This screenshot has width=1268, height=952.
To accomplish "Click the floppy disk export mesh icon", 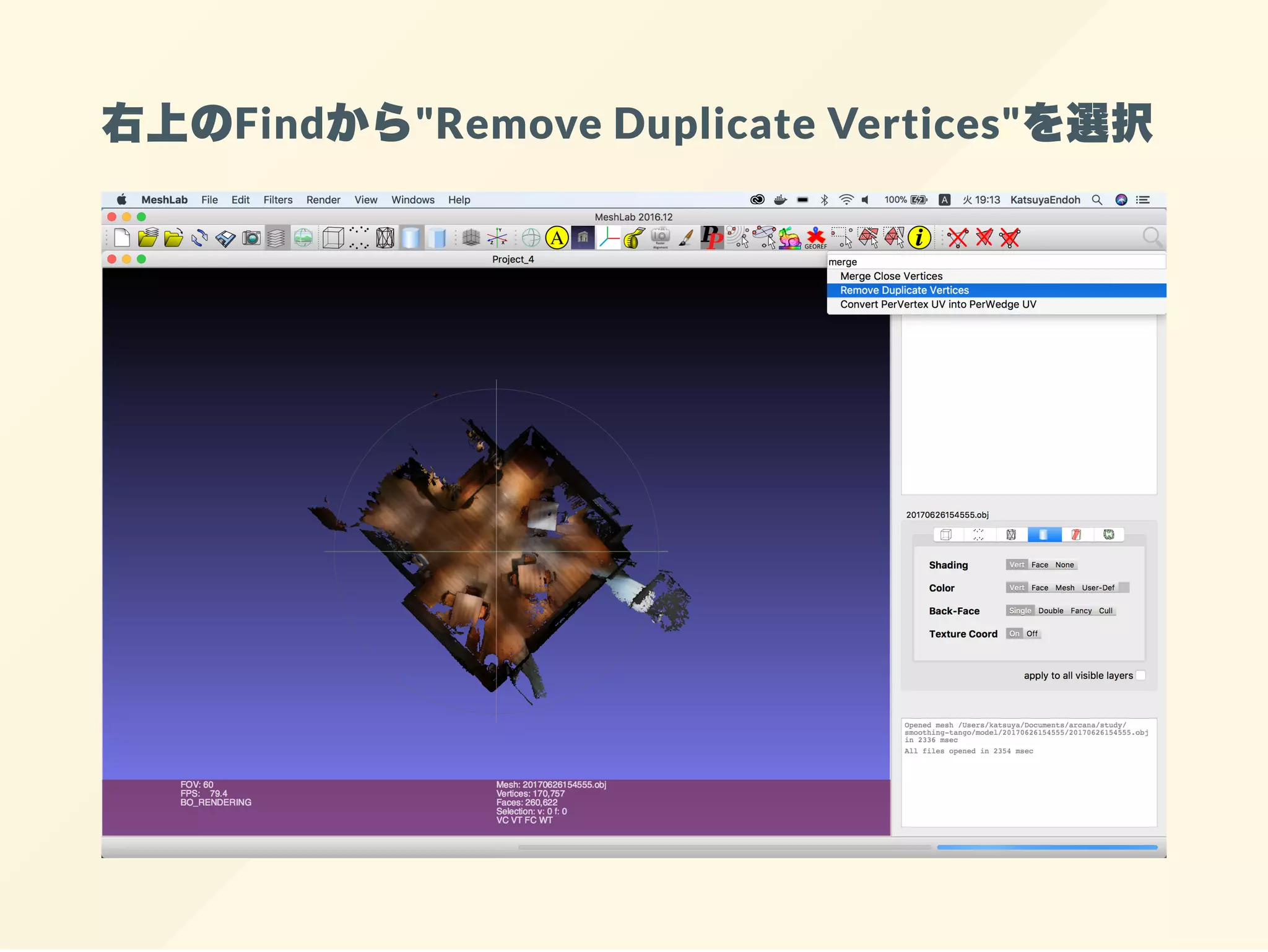I will click(x=225, y=238).
